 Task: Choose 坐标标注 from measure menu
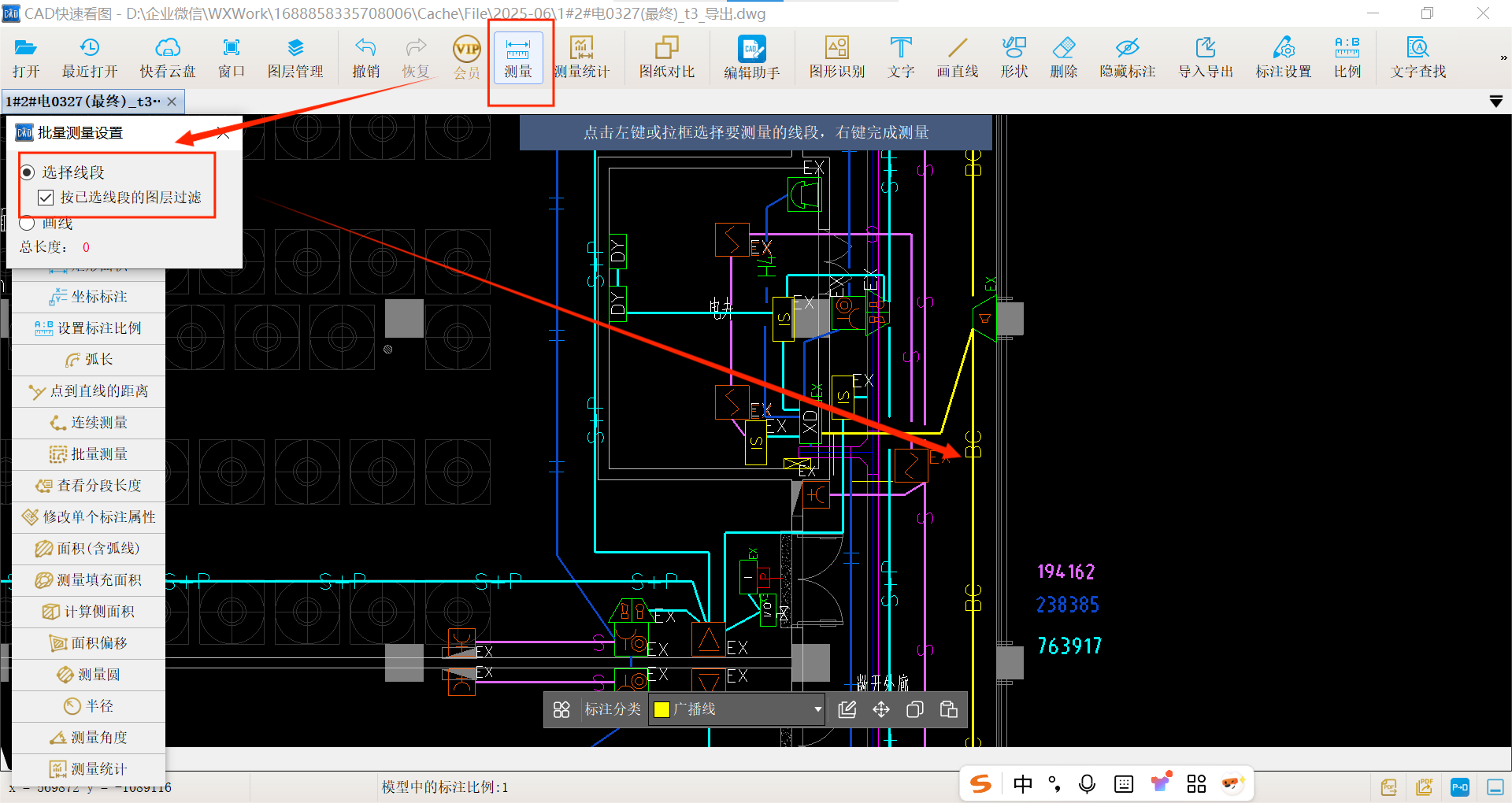(88, 297)
